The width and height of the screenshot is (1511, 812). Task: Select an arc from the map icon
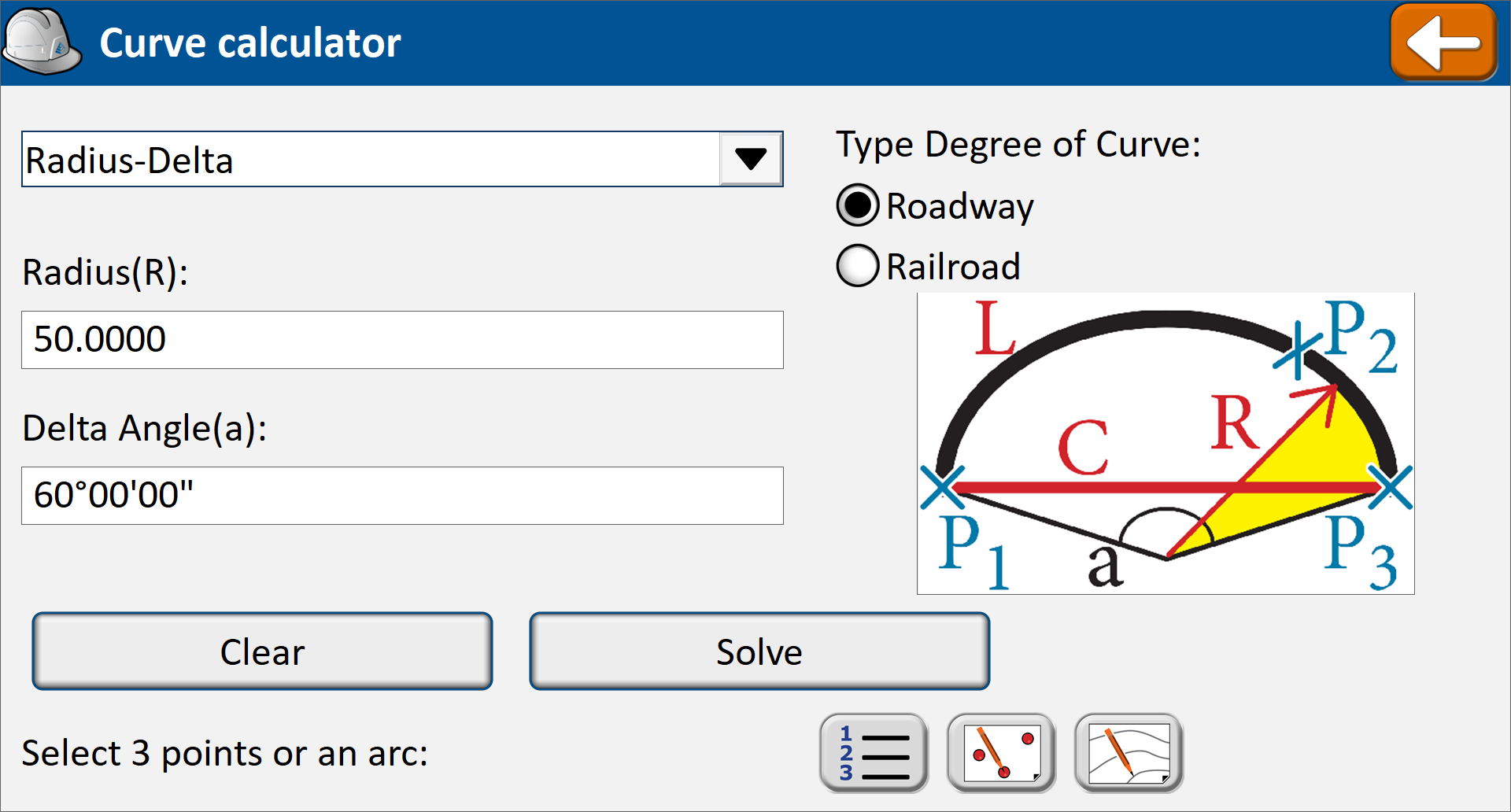(1129, 753)
